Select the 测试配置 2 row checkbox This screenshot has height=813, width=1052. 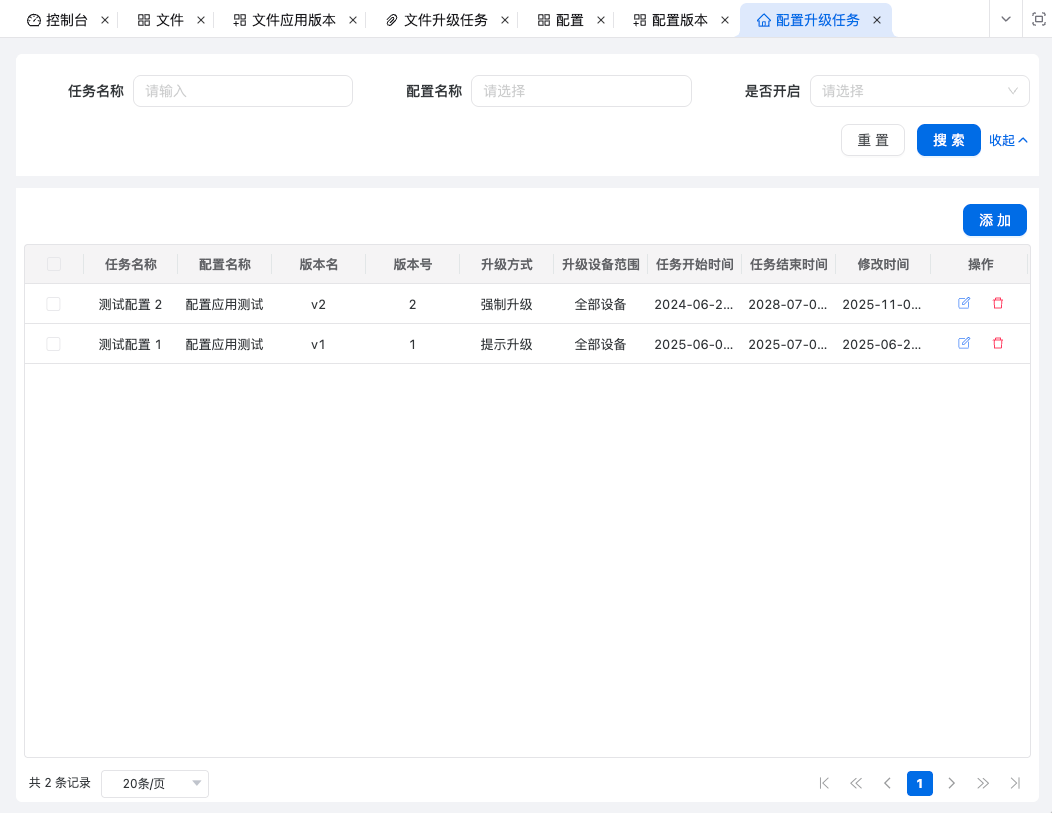coord(54,304)
